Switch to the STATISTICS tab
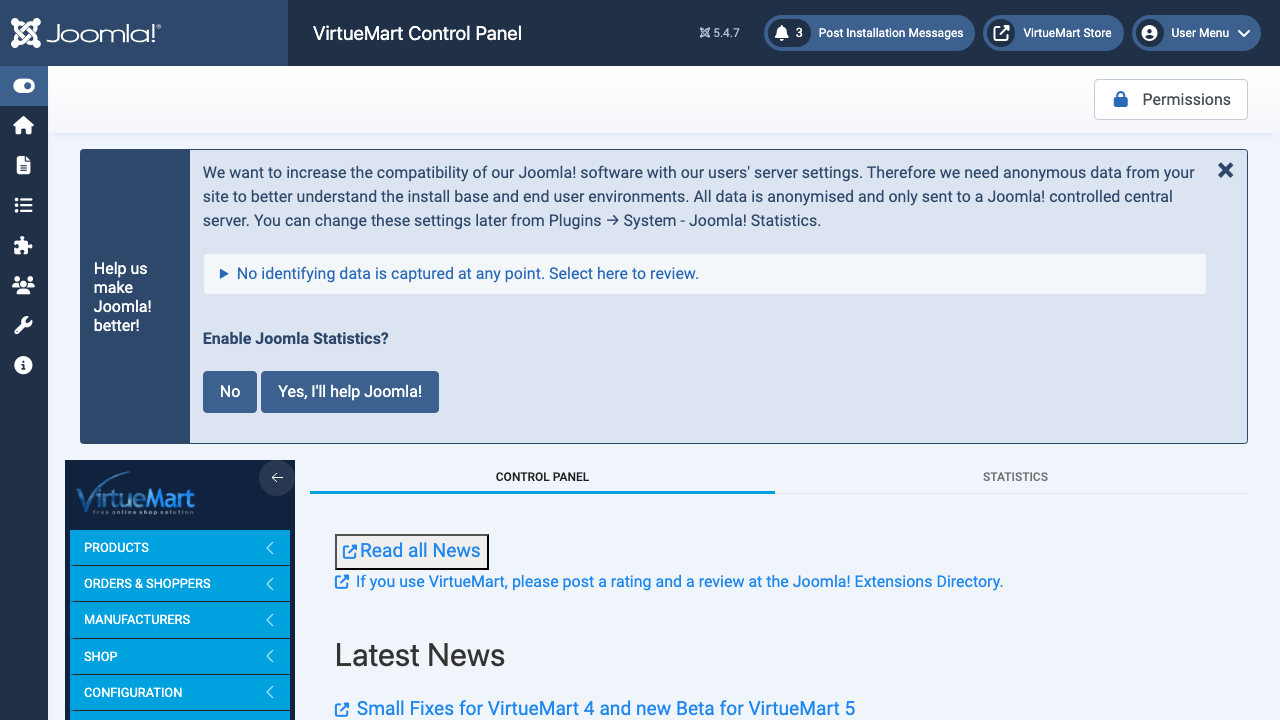 tap(1015, 477)
